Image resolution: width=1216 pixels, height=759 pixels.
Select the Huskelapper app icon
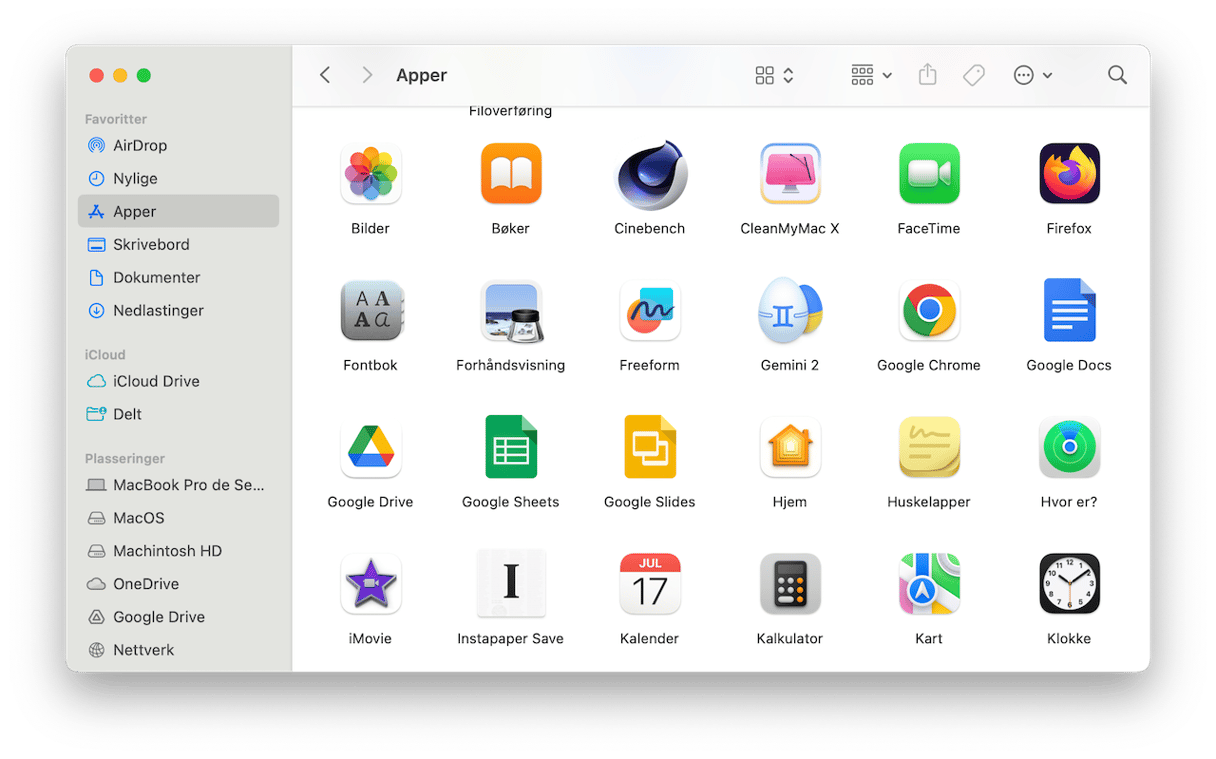[929, 447]
